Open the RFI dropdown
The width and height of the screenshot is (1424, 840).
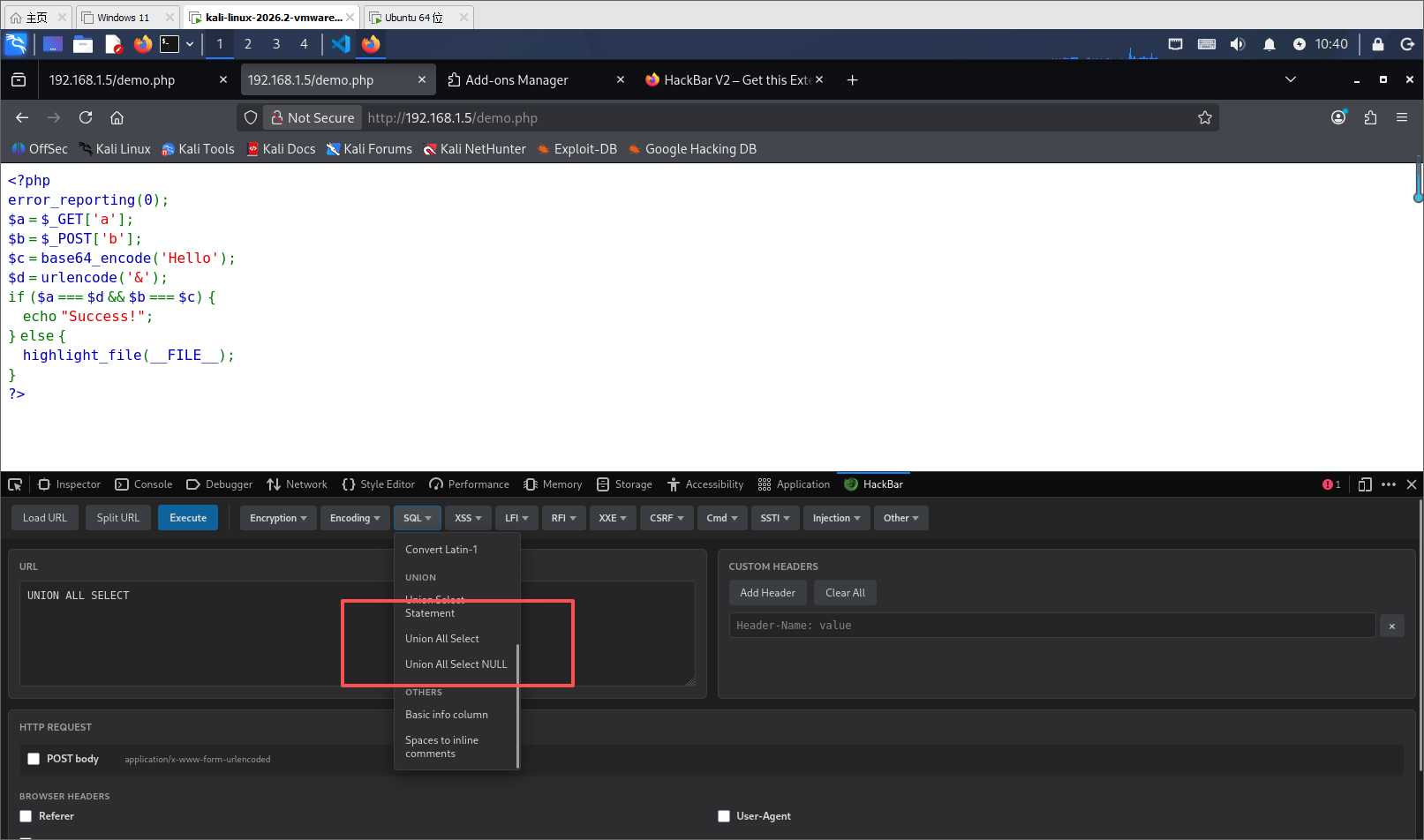tap(563, 518)
